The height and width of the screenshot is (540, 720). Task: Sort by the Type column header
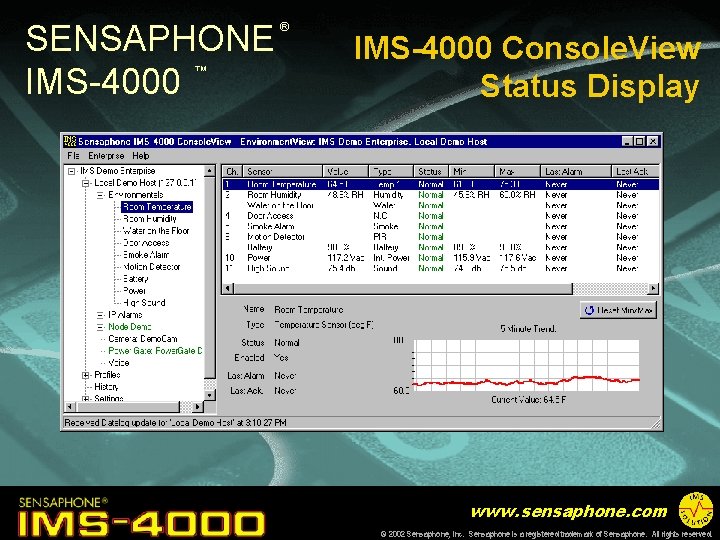point(391,172)
